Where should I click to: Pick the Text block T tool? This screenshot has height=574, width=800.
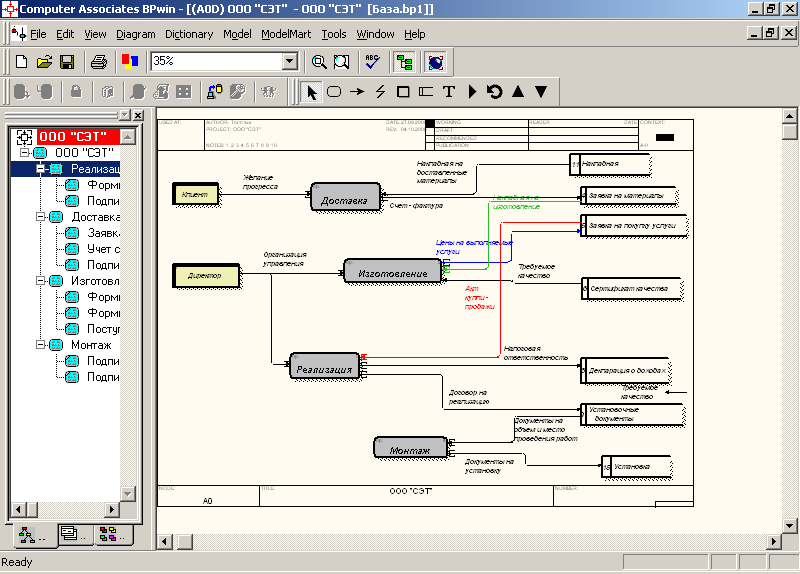449,92
